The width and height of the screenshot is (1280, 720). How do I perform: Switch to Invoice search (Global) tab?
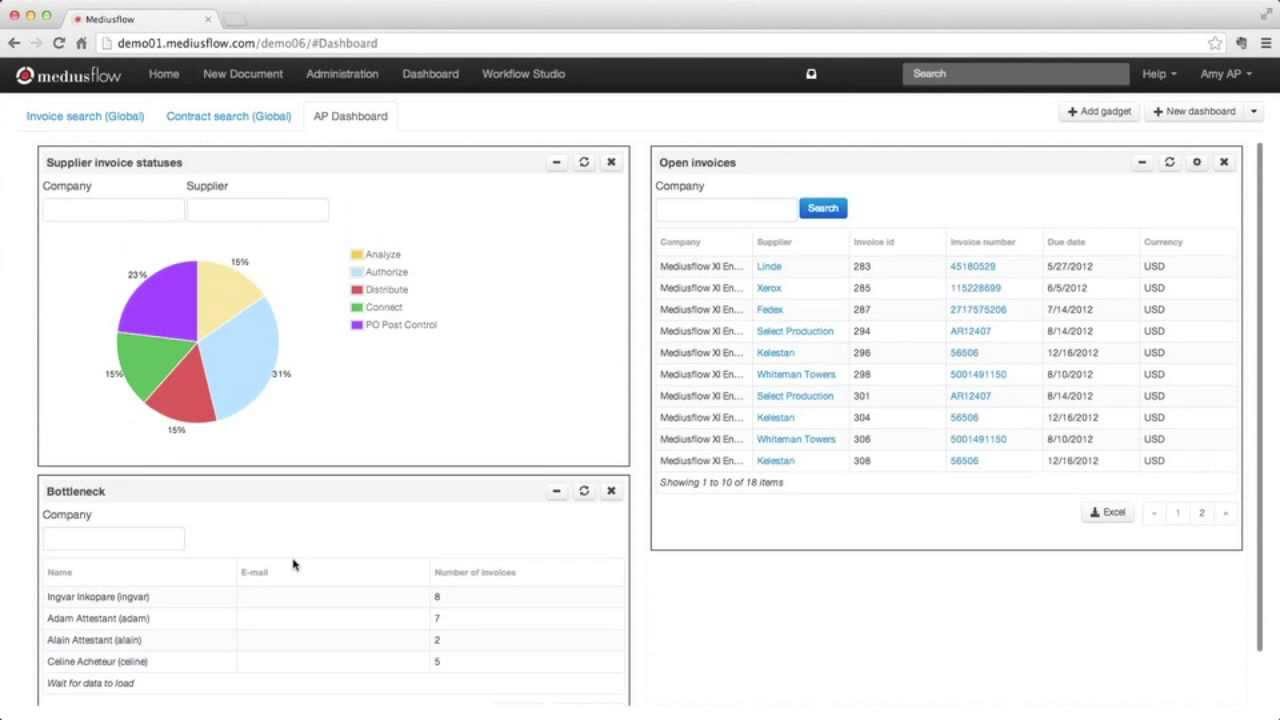pyautogui.click(x=85, y=116)
